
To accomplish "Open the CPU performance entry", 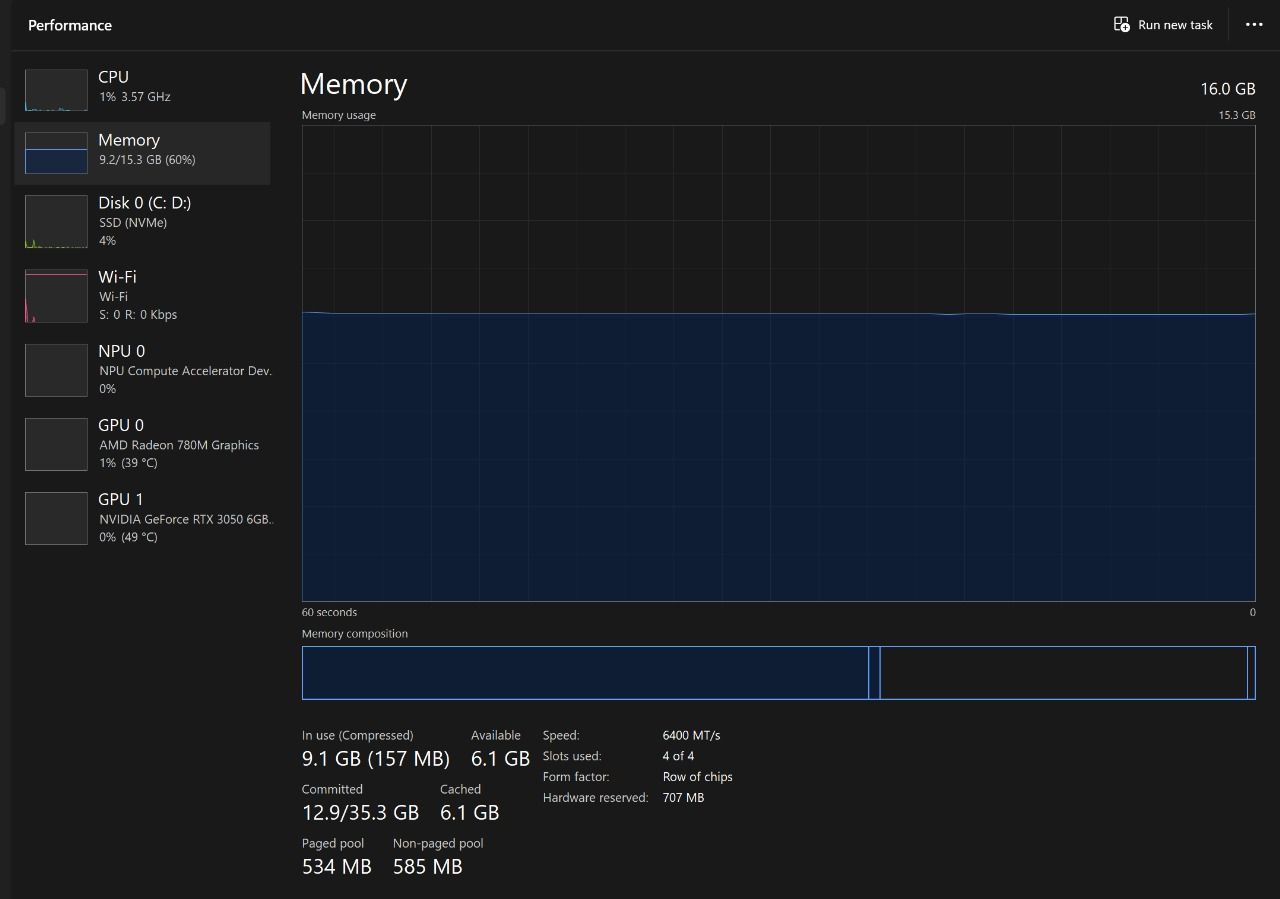I will 142,88.
